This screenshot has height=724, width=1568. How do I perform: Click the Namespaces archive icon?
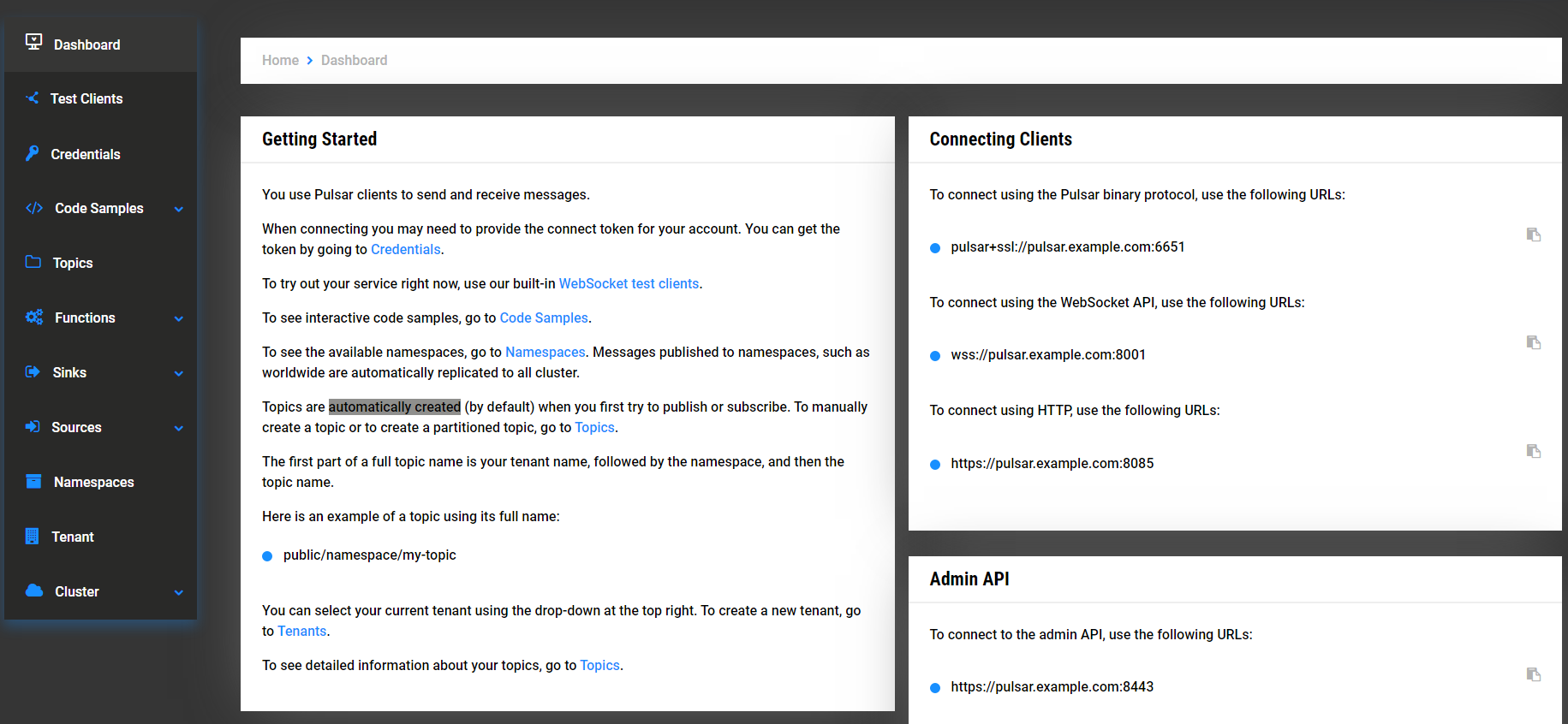(x=33, y=481)
